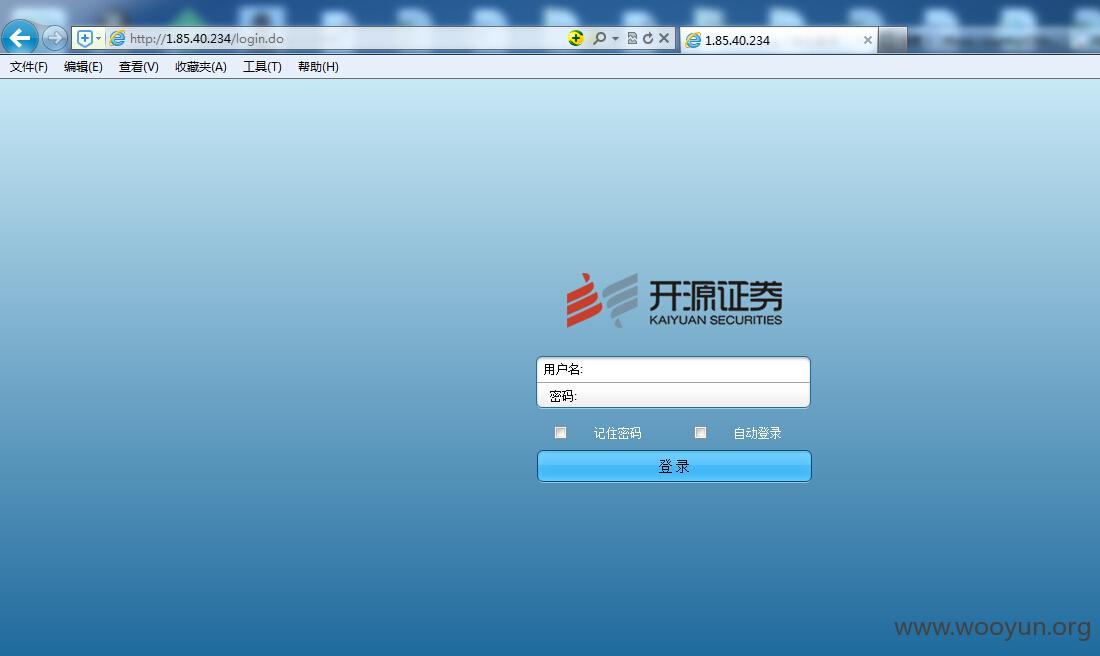Click the magnifier search icon

pos(599,38)
